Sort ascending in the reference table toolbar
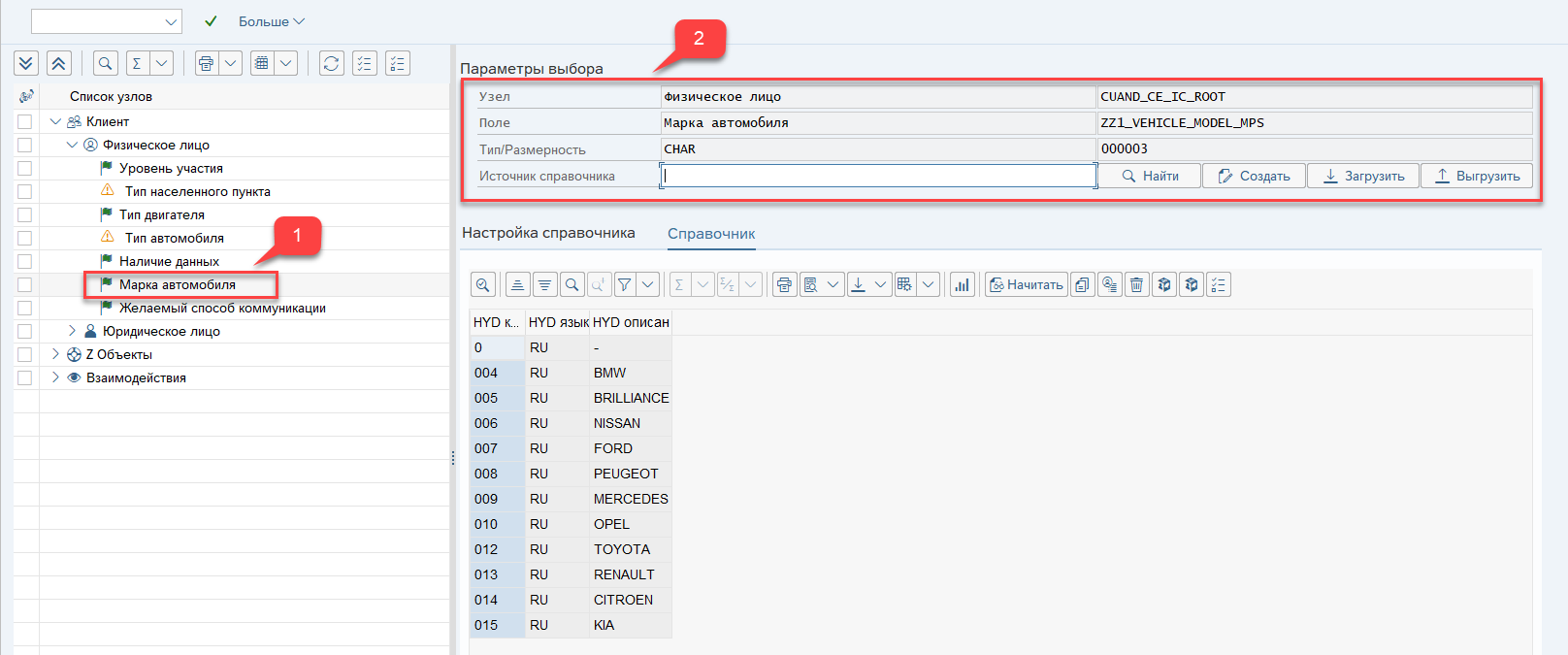 pyautogui.click(x=517, y=285)
